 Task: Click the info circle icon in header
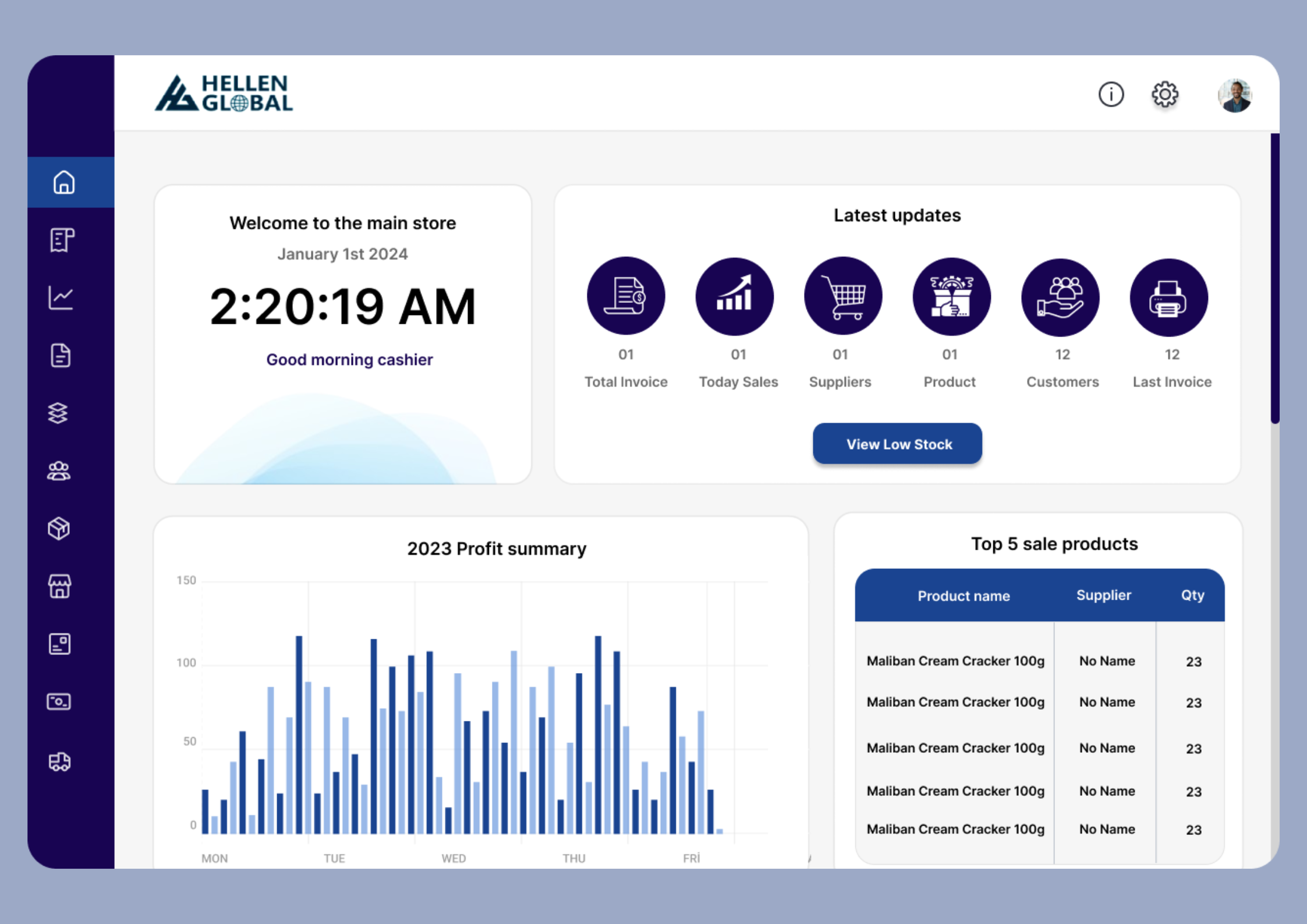tap(1111, 94)
